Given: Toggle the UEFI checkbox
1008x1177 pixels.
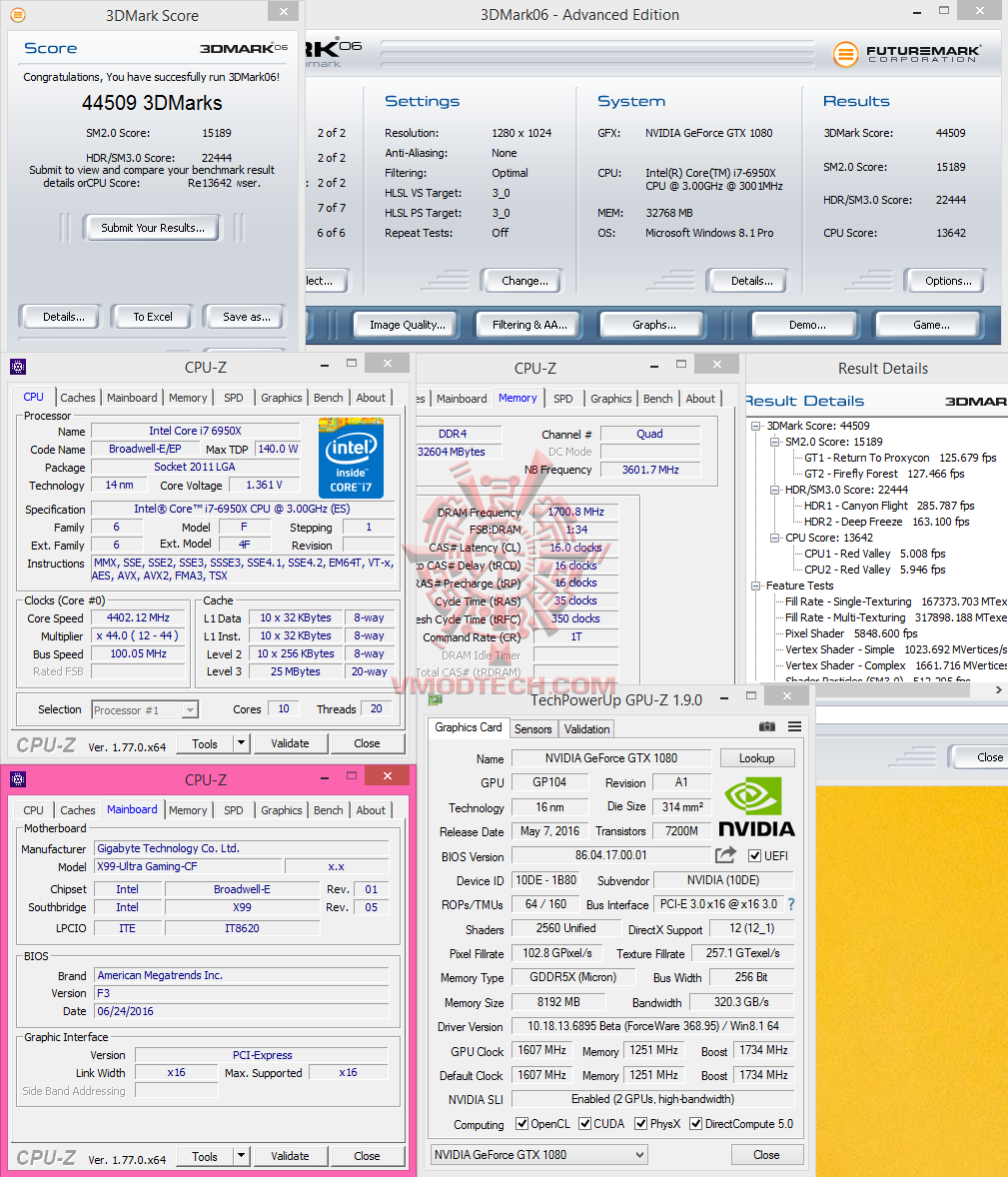Looking at the screenshot, I should [x=755, y=855].
